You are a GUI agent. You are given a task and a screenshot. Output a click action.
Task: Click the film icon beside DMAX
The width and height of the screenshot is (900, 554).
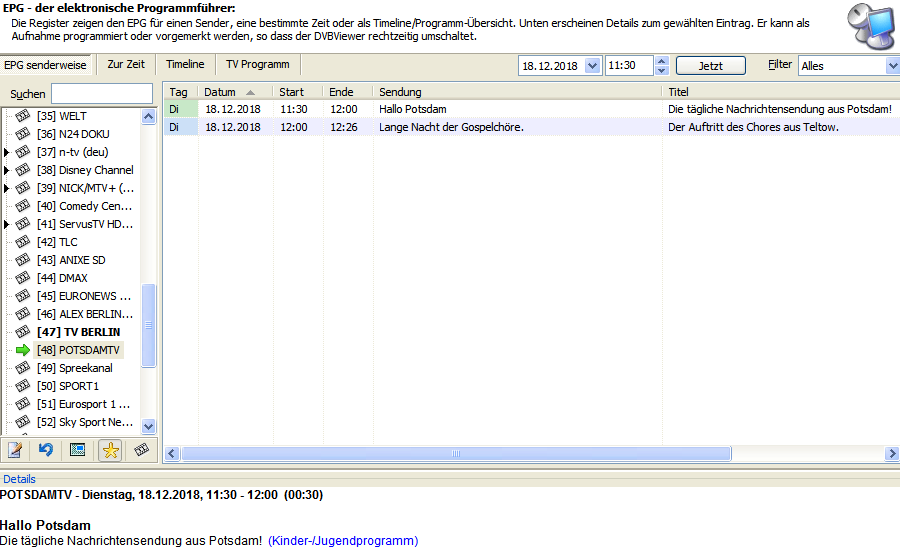(23, 278)
